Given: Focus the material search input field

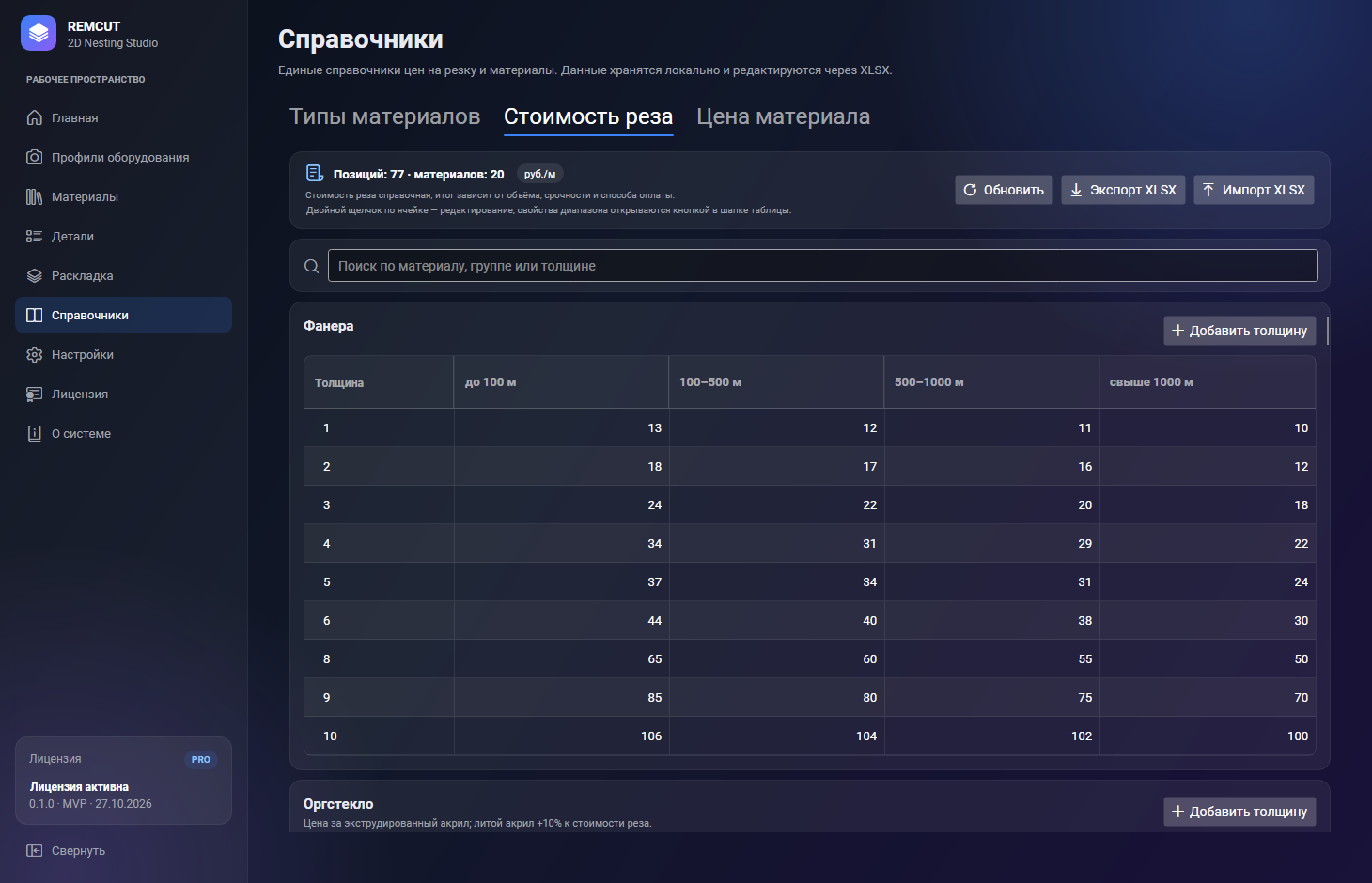Looking at the screenshot, I should coord(822,266).
